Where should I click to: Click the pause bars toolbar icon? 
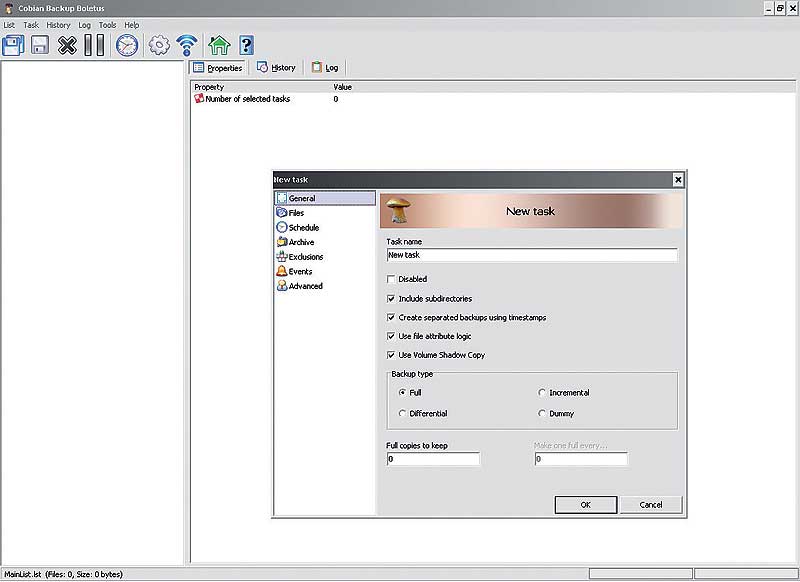pos(94,45)
